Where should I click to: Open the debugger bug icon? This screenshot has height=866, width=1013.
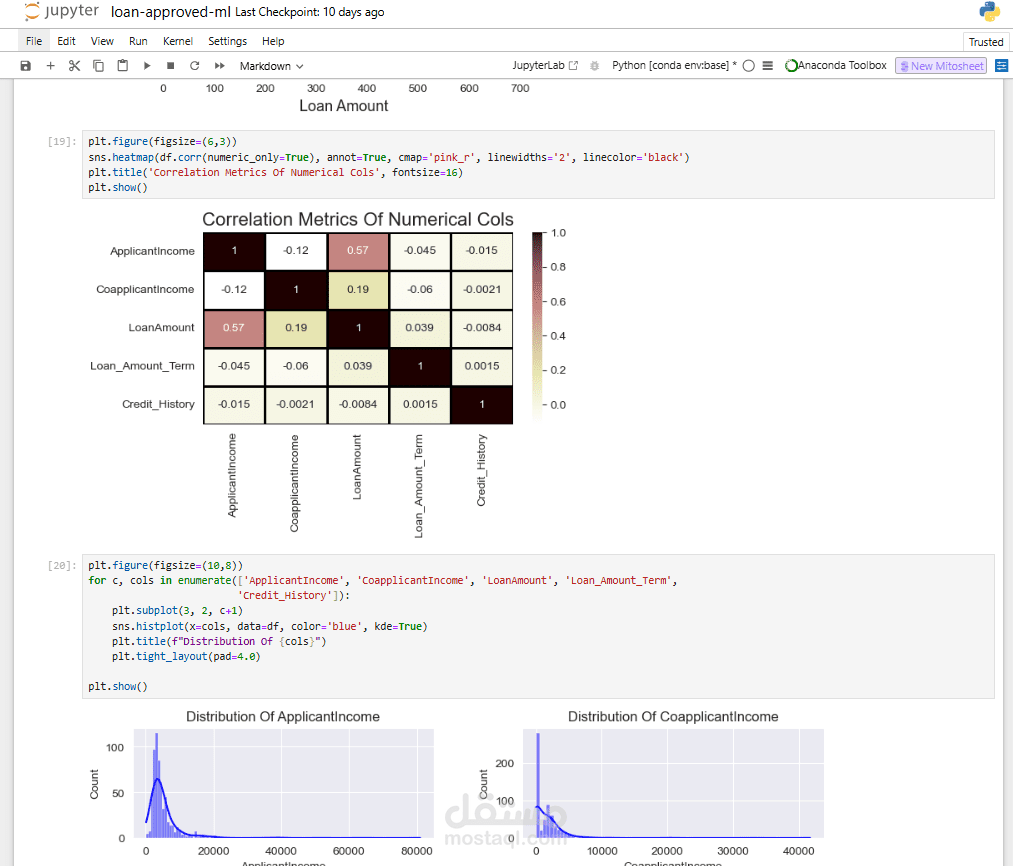tap(594, 66)
